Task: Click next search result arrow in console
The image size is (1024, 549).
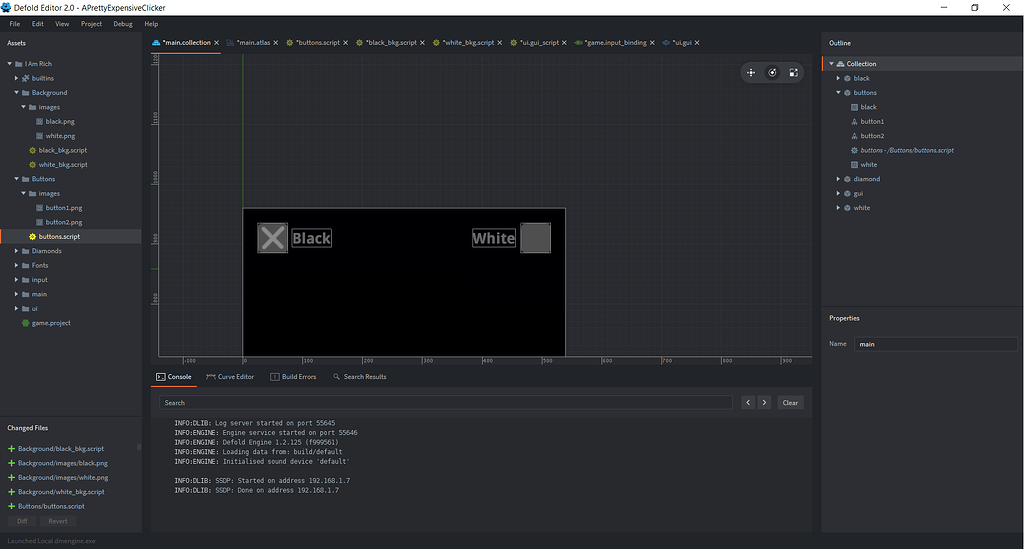Action: (764, 402)
